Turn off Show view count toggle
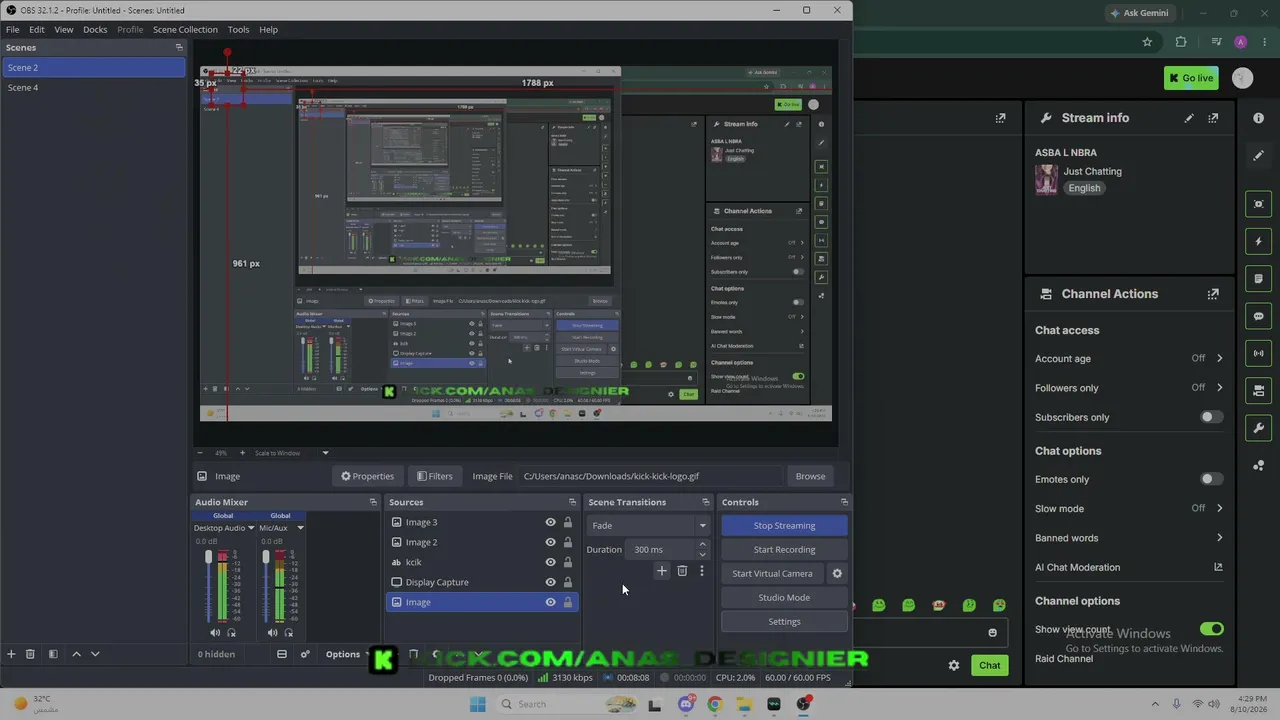The image size is (1280, 720). coord(1211,629)
